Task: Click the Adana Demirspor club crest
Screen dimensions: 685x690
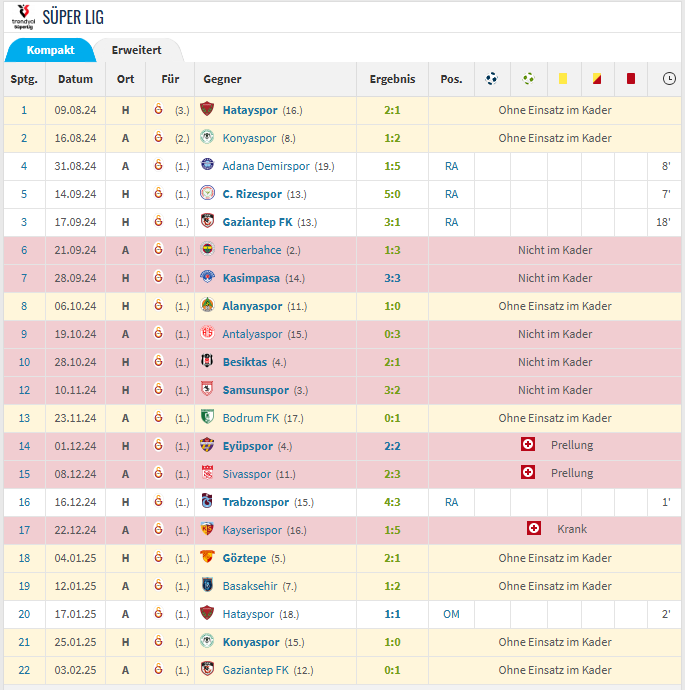Action: click(207, 165)
